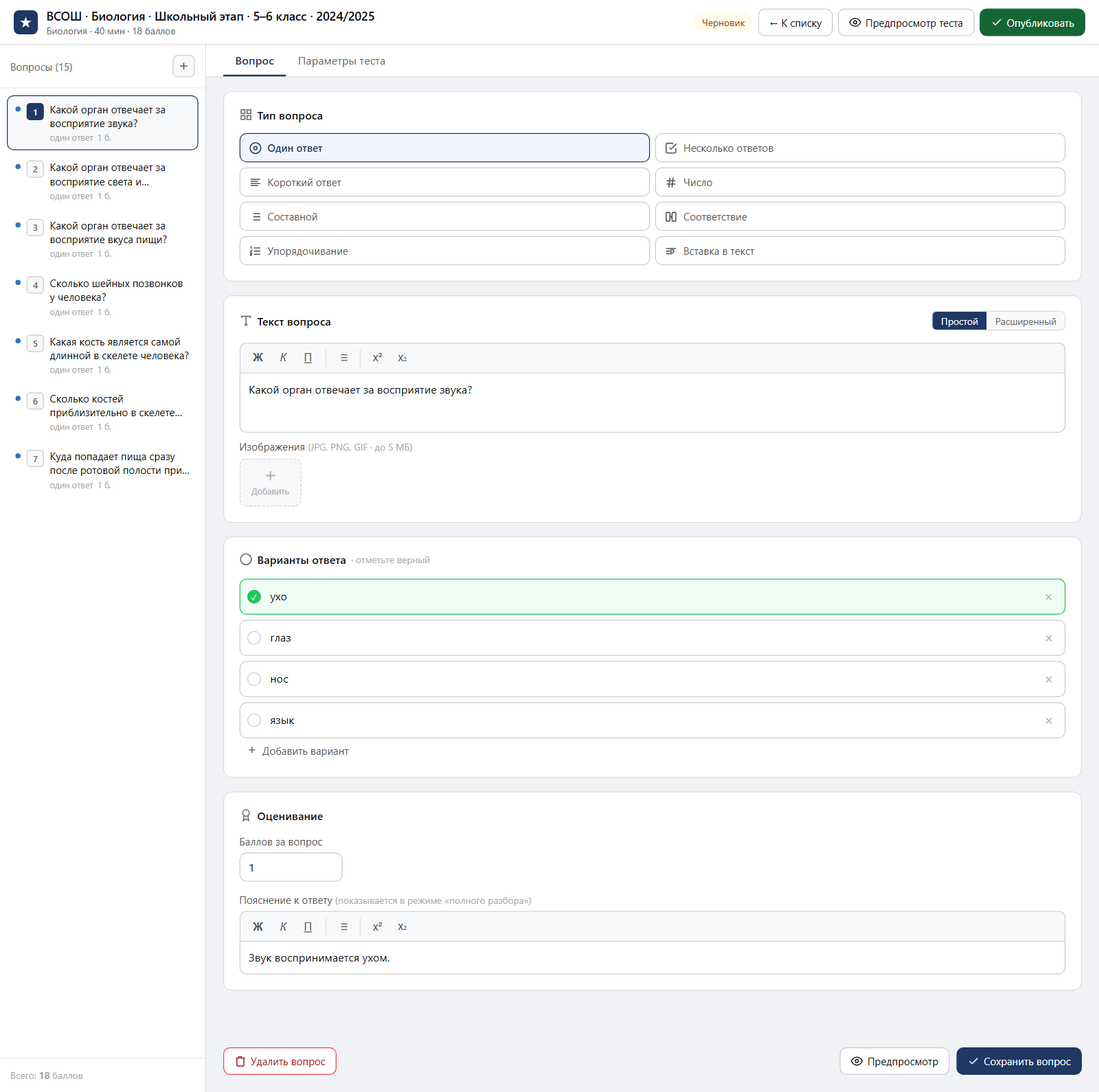Click the 'Опубликовать' button
The image size is (1099, 1092).
(1032, 23)
